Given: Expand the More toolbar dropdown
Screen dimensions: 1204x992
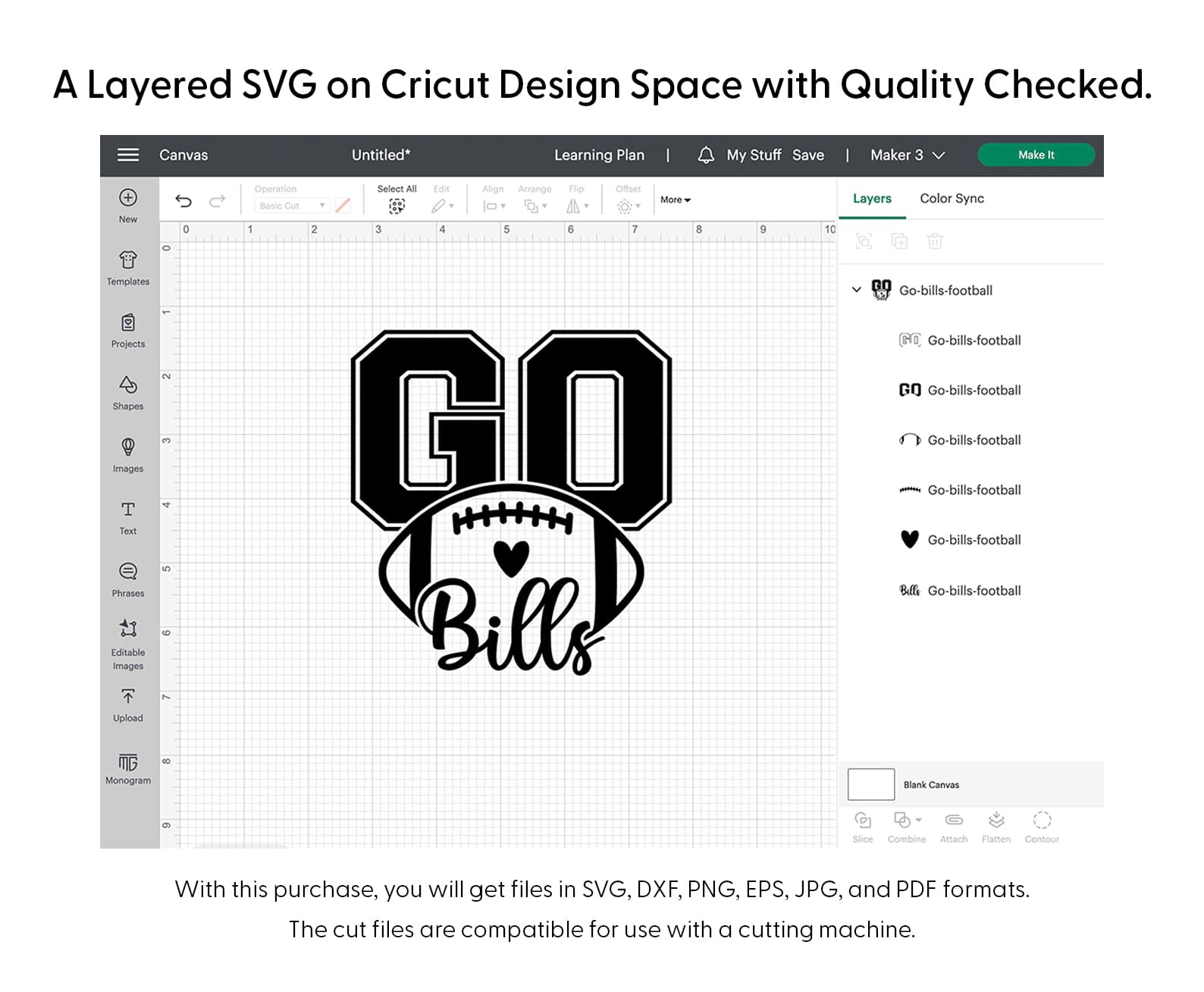Looking at the screenshot, I should (675, 200).
